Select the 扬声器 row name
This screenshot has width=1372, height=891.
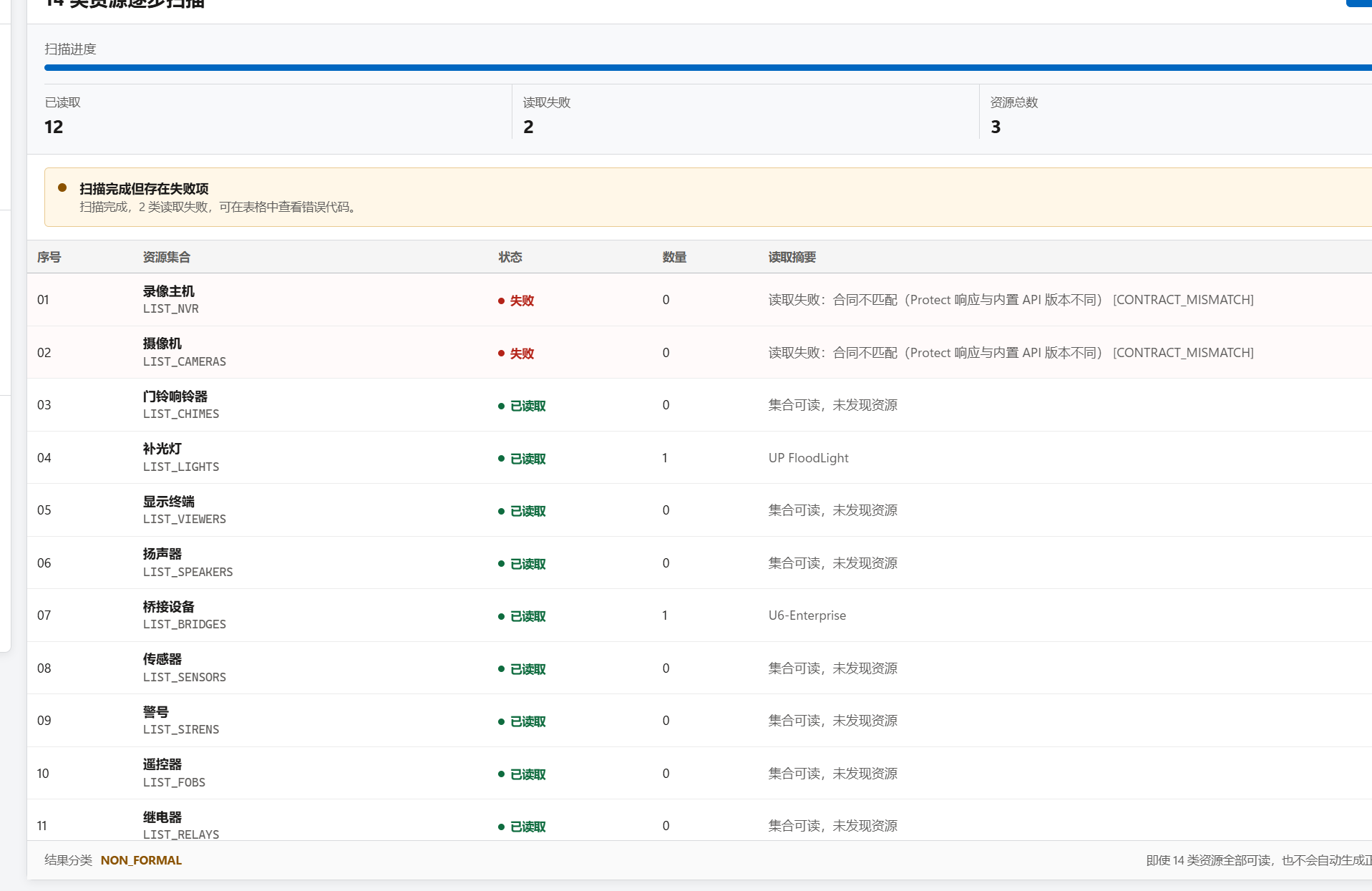(x=162, y=554)
